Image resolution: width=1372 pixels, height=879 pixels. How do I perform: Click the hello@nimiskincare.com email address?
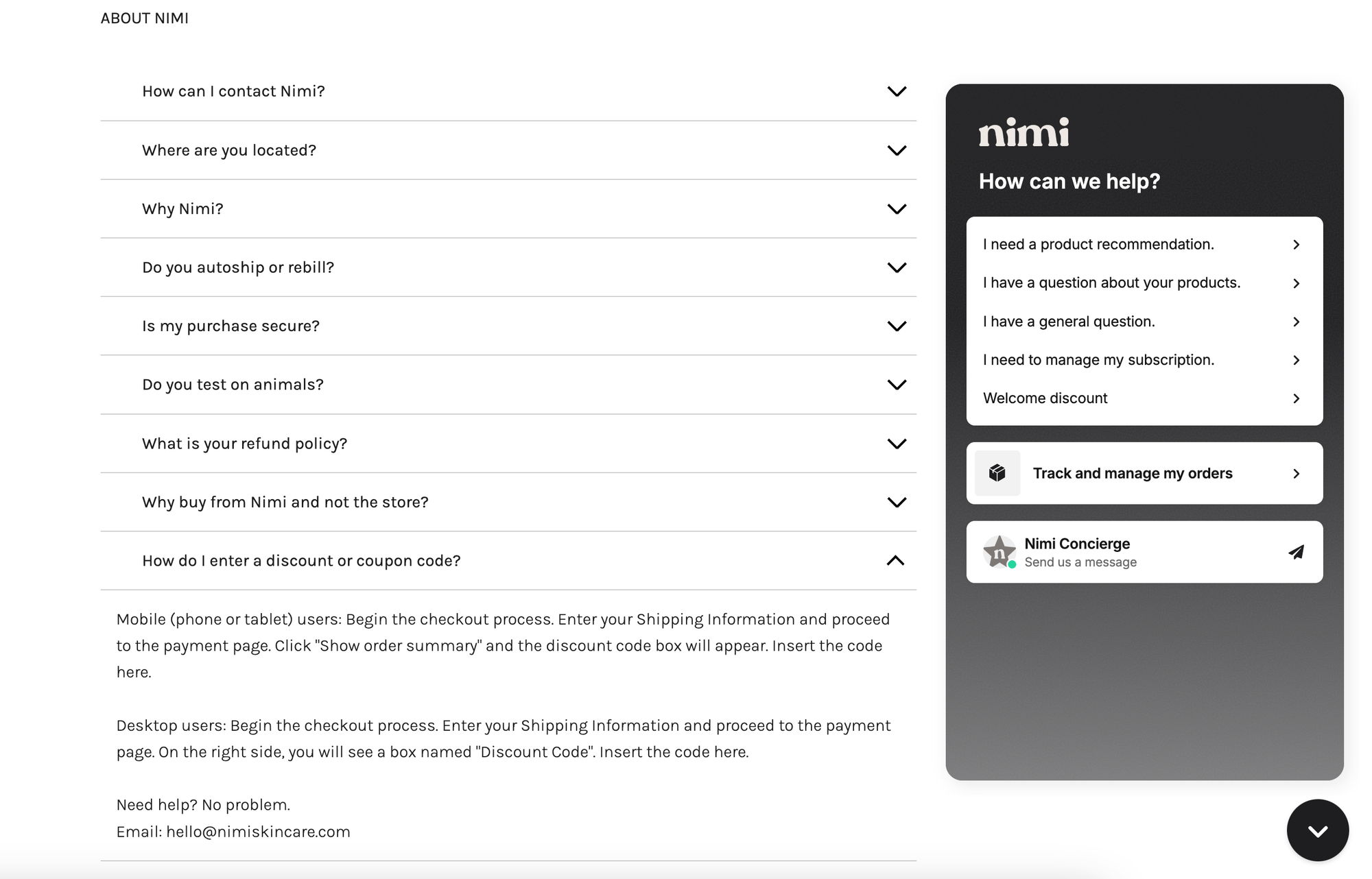[258, 832]
